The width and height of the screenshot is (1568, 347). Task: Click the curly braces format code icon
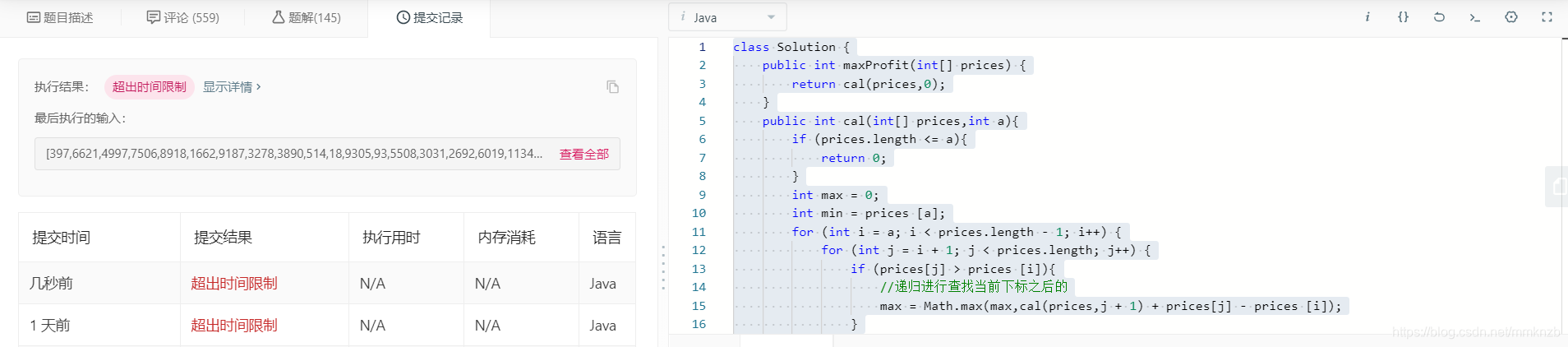[x=1404, y=17]
